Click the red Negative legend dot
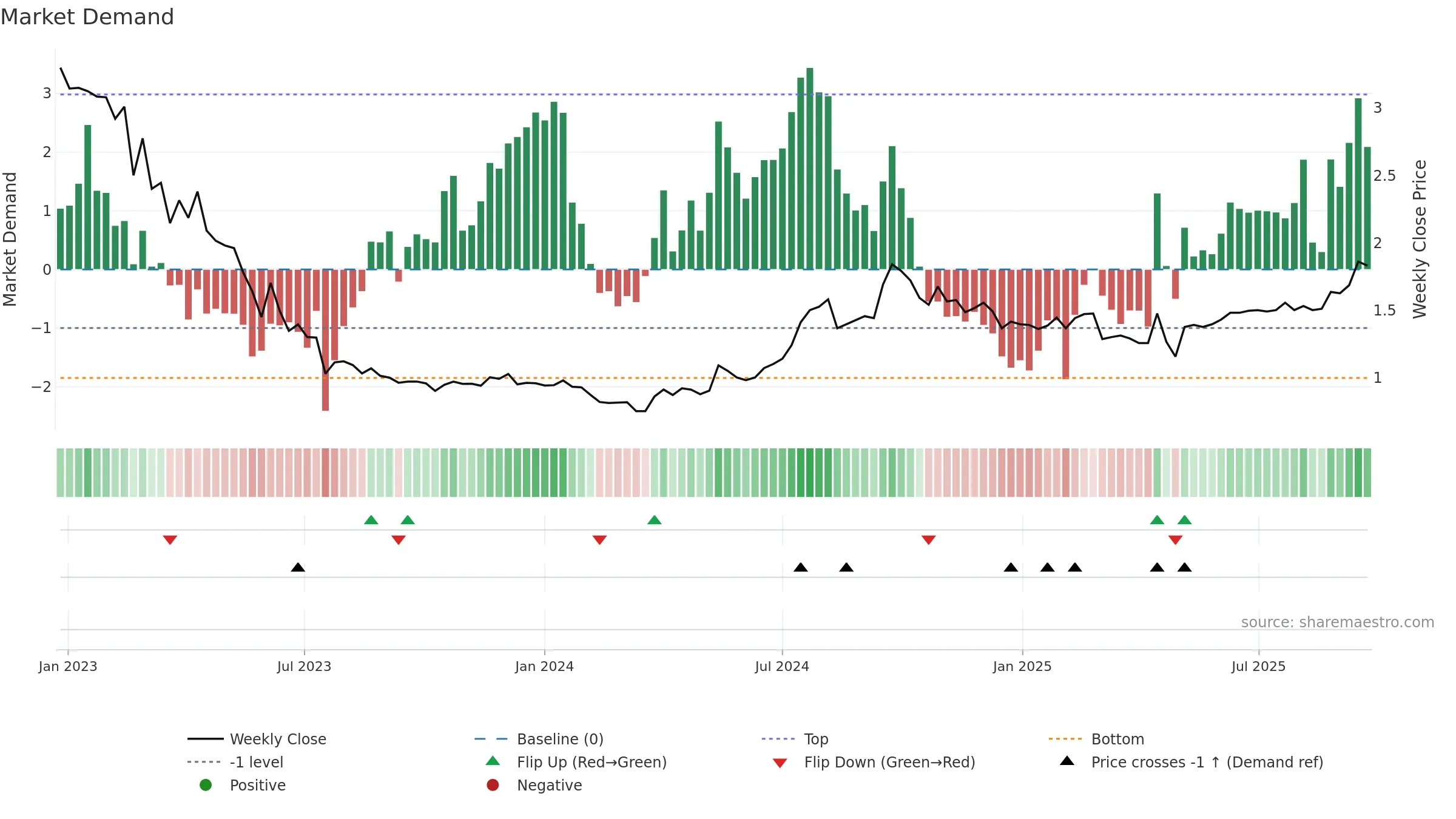This screenshot has height=819, width=1456. coord(493,785)
